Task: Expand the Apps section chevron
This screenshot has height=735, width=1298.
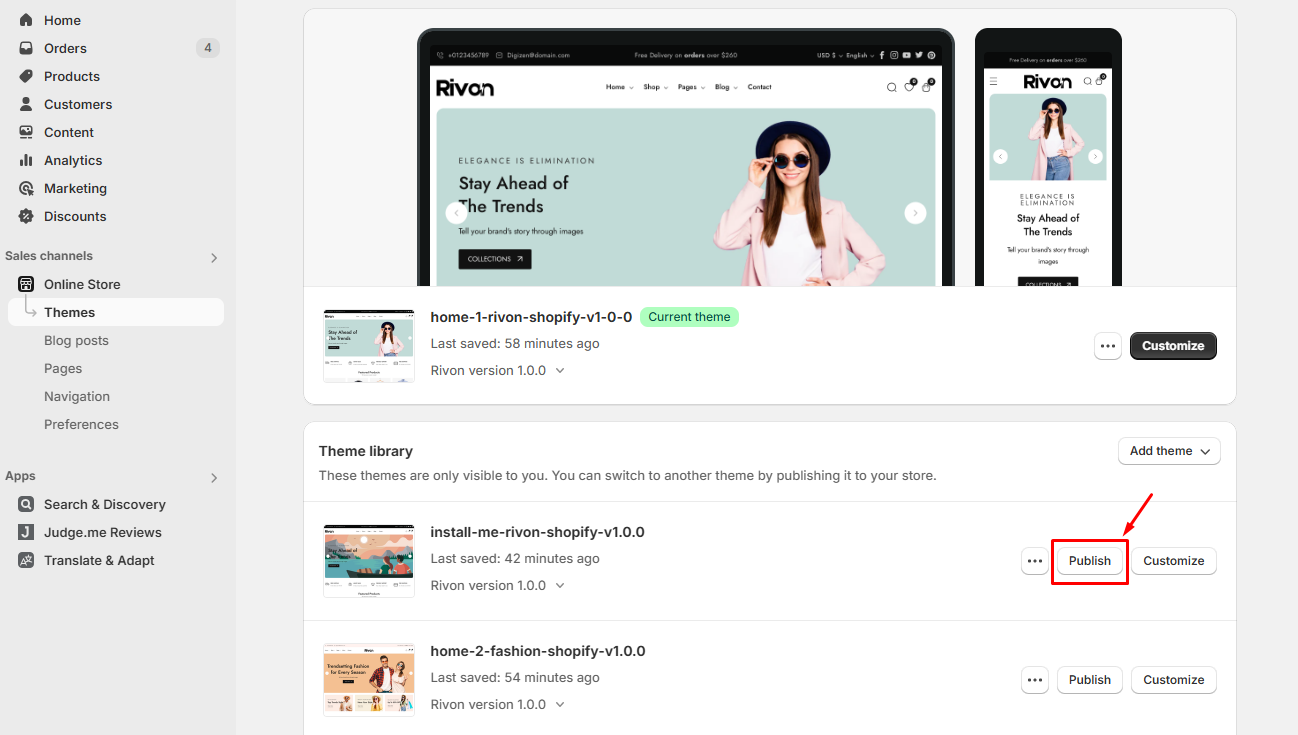Action: [213, 478]
